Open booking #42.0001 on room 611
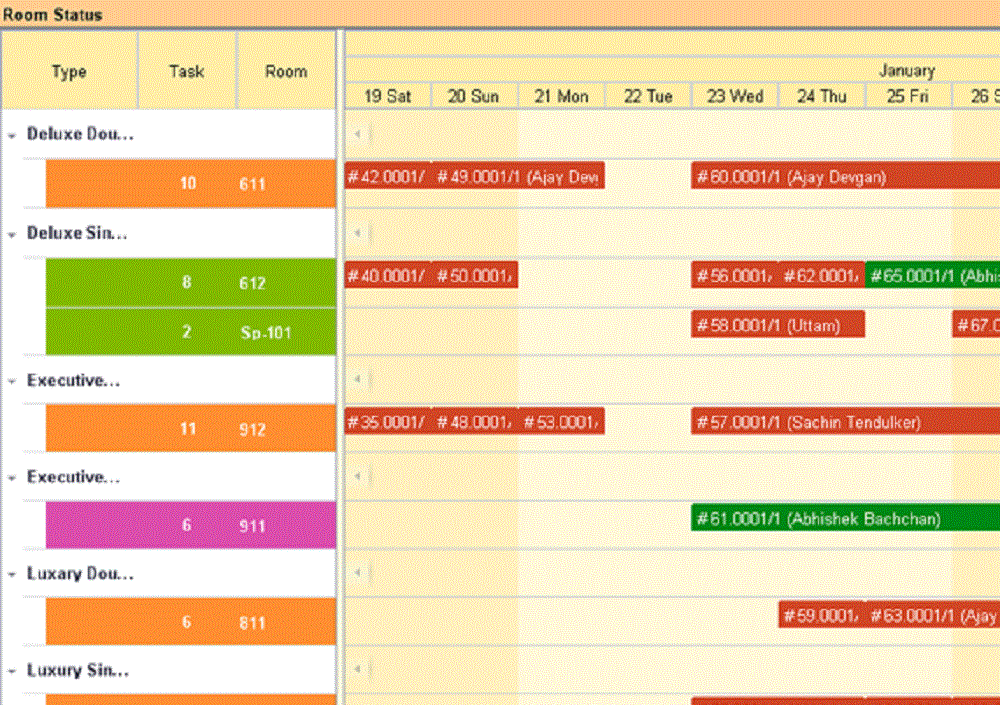 click(388, 176)
